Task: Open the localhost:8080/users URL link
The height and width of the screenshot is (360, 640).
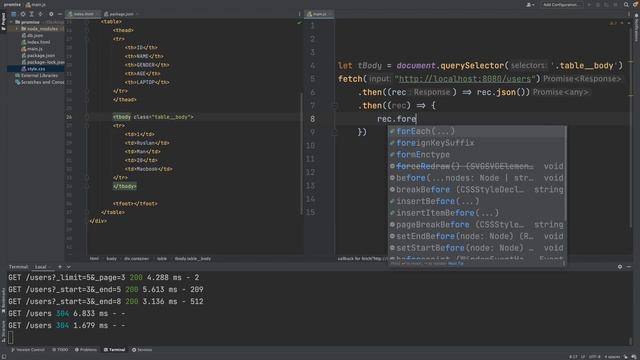Action: click(465, 79)
